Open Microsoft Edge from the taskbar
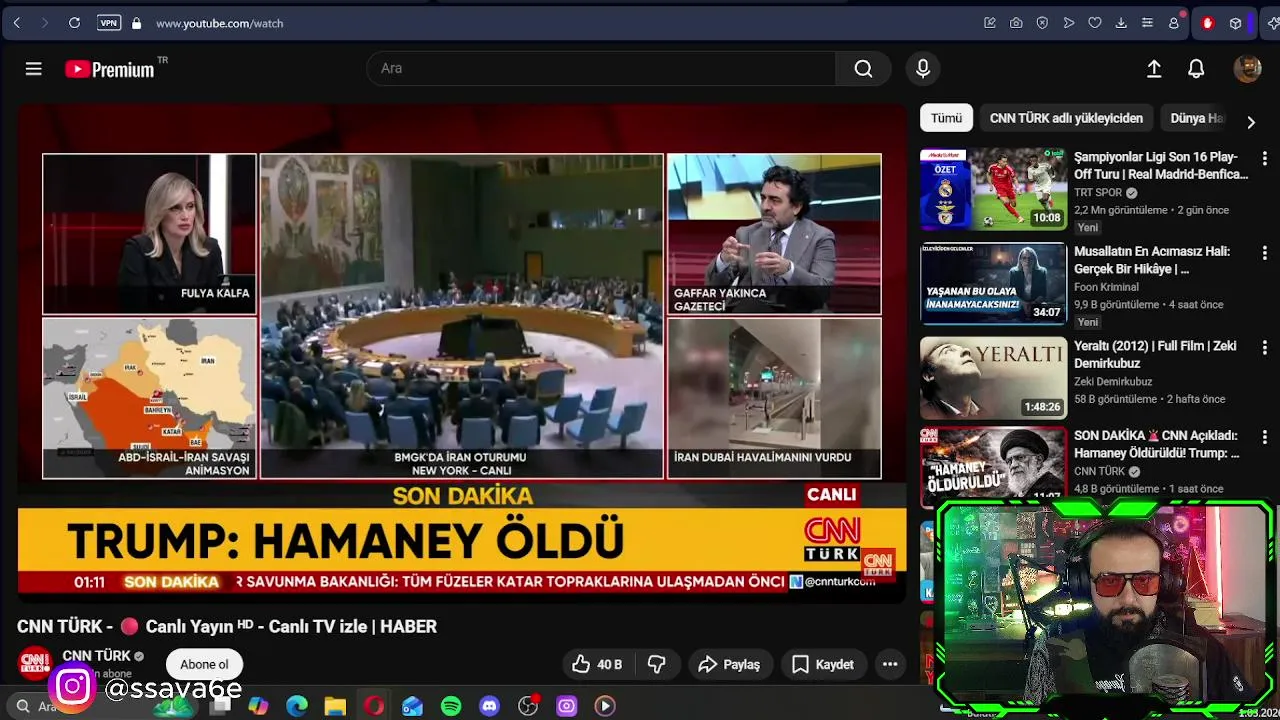The width and height of the screenshot is (1280, 720). click(x=297, y=706)
